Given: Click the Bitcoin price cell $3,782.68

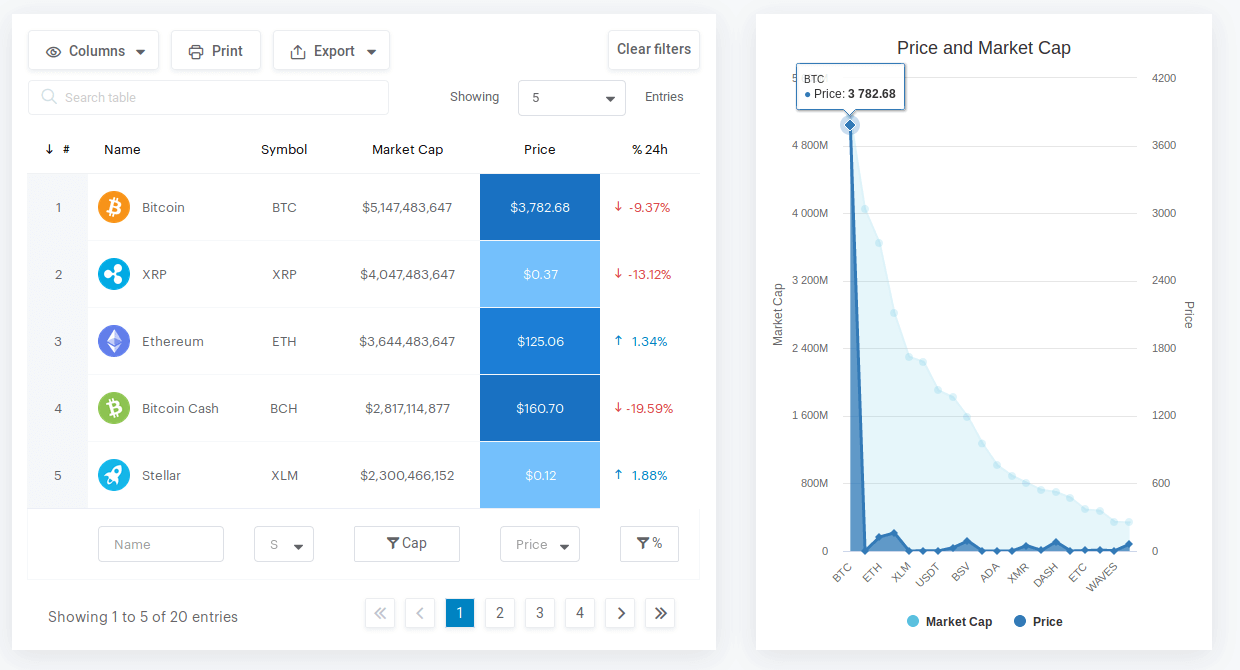Looking at the screenshot, I should (540, 207).
